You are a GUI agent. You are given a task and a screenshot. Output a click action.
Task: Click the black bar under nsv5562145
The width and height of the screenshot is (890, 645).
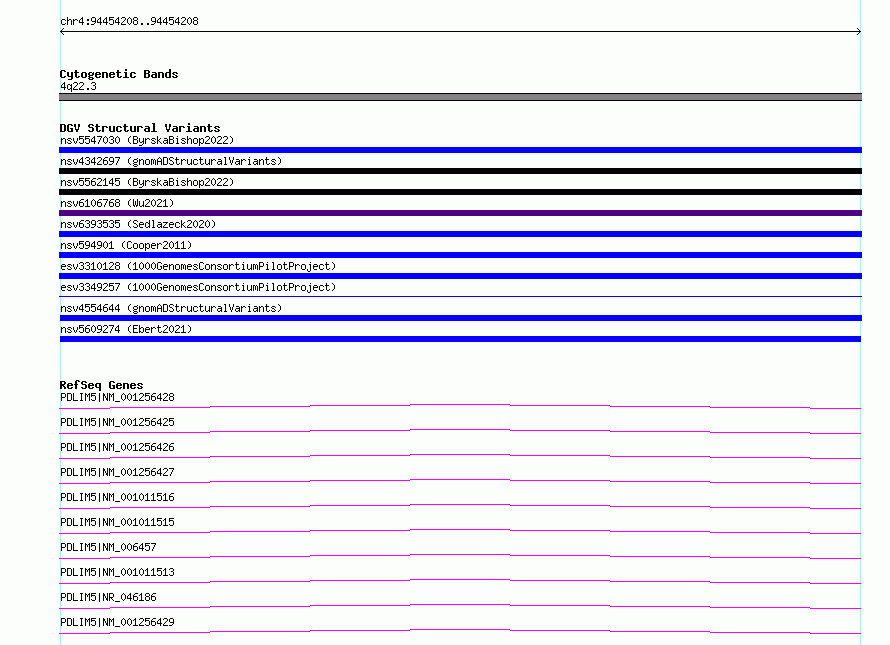(x=460, y=192)
